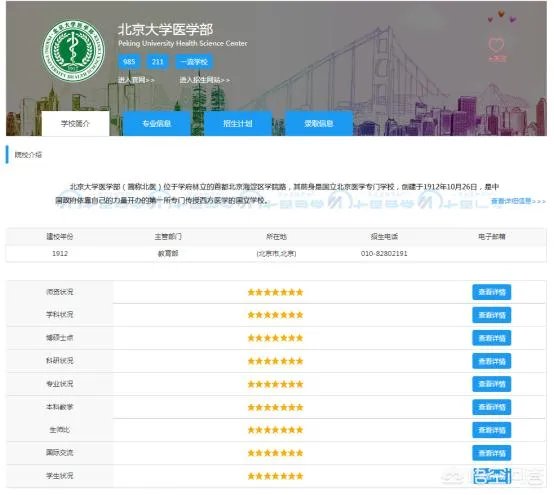View details button for 科研状况 row
Image resolution: width=554 pixels, height=495 pixels.
click(492, 361)
